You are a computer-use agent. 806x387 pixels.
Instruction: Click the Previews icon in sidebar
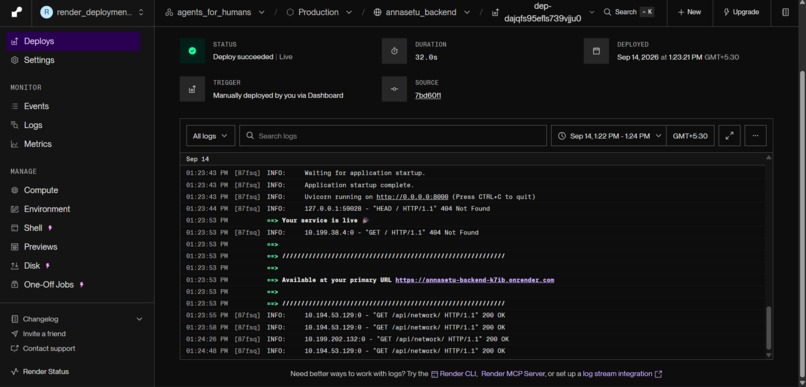point(14,247)
